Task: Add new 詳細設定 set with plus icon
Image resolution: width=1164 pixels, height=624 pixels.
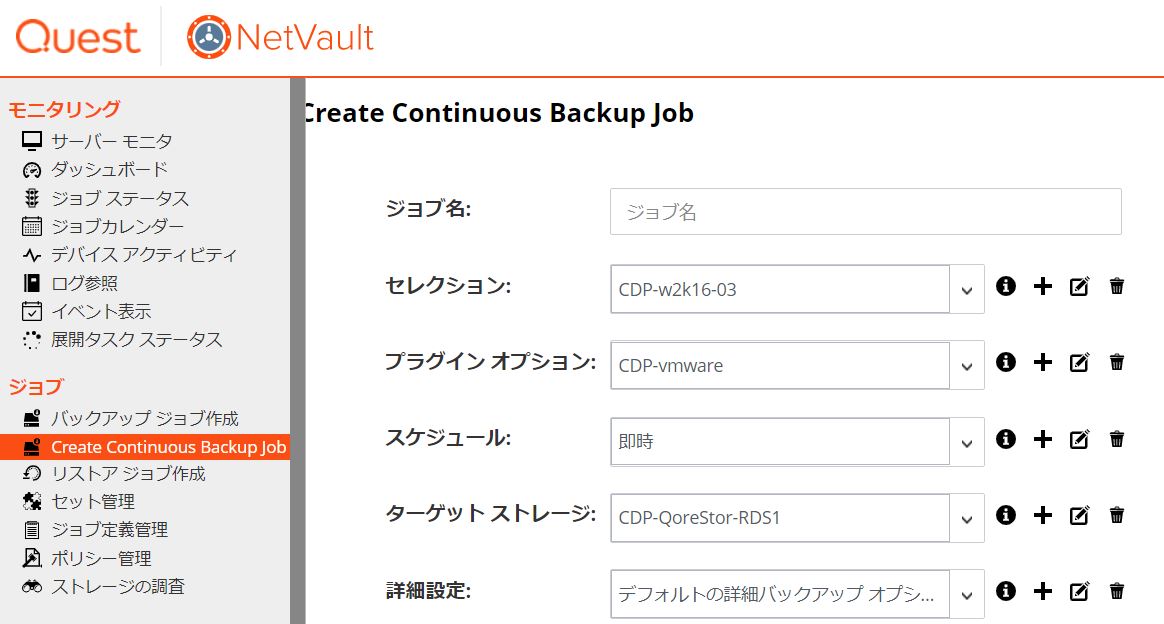Action: [1043, 591]
